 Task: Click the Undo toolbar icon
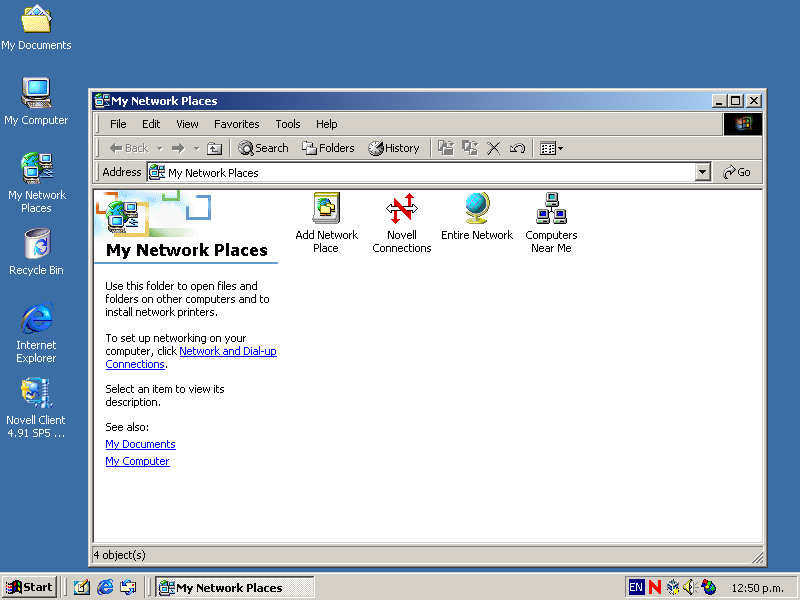[517, 148]
